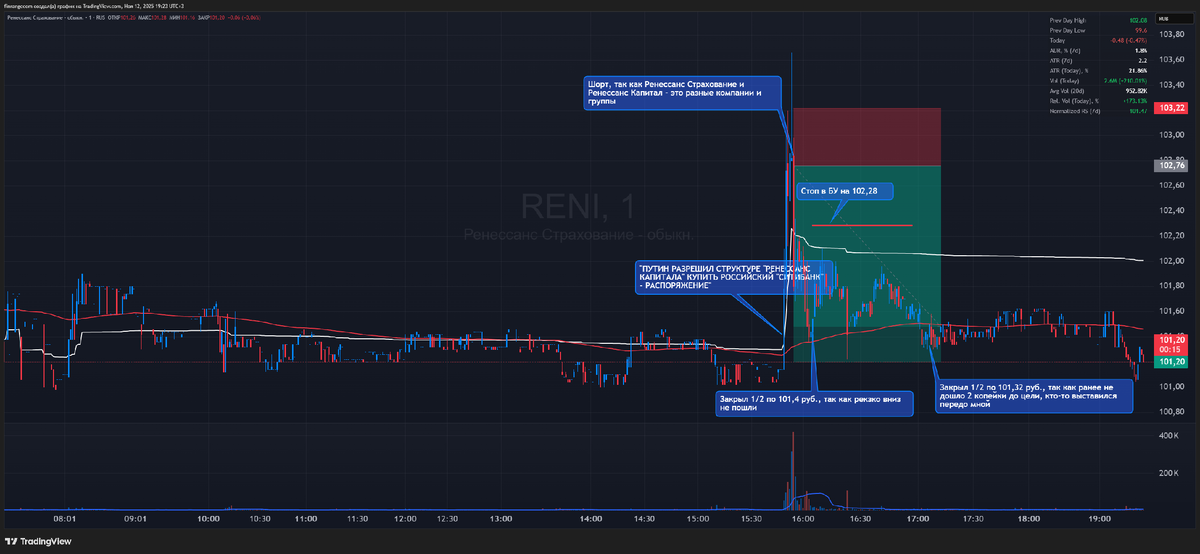Click the 00:15 bar countdown label

(x=1170, y=349)
